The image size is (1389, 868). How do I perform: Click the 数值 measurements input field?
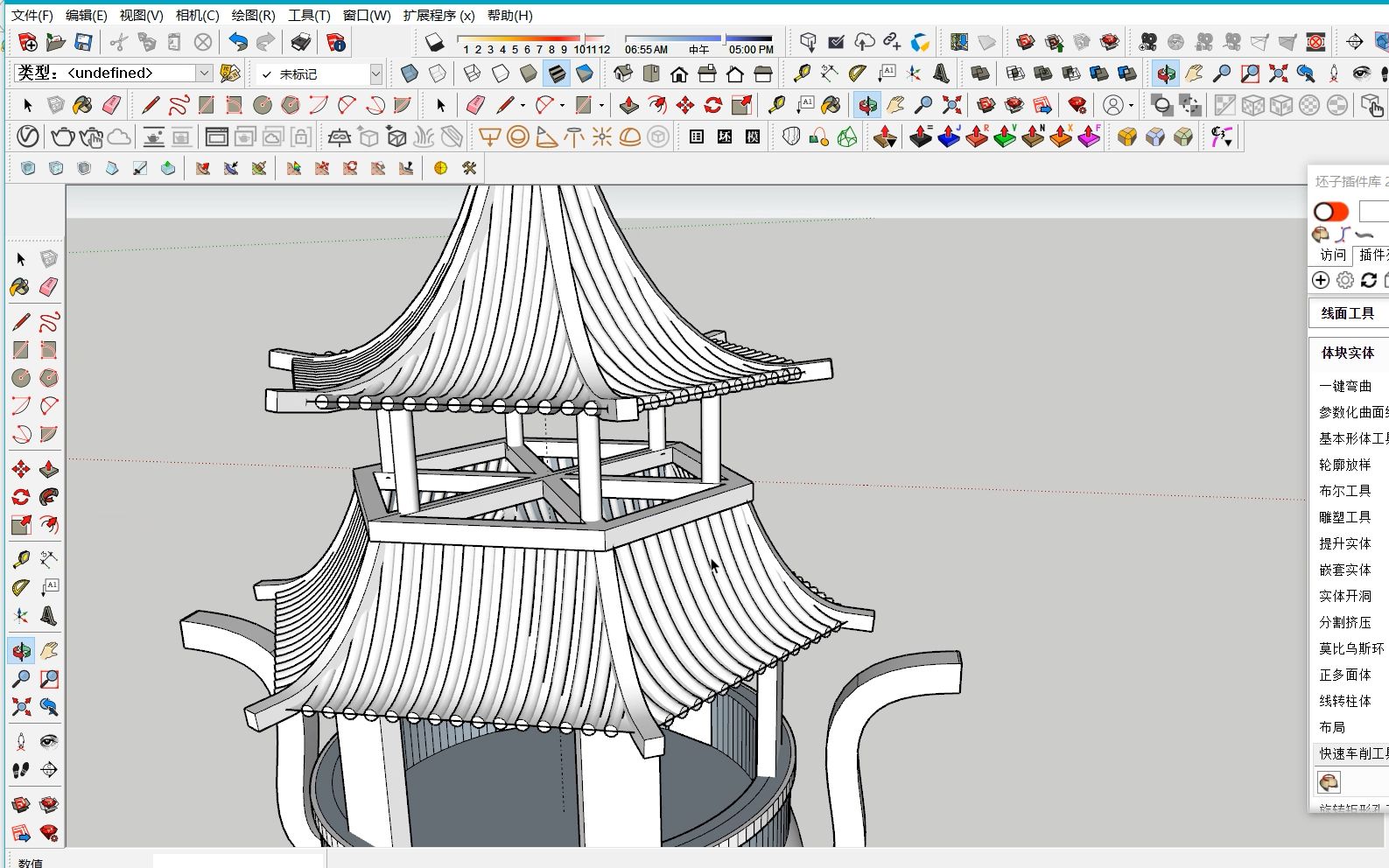238,861
